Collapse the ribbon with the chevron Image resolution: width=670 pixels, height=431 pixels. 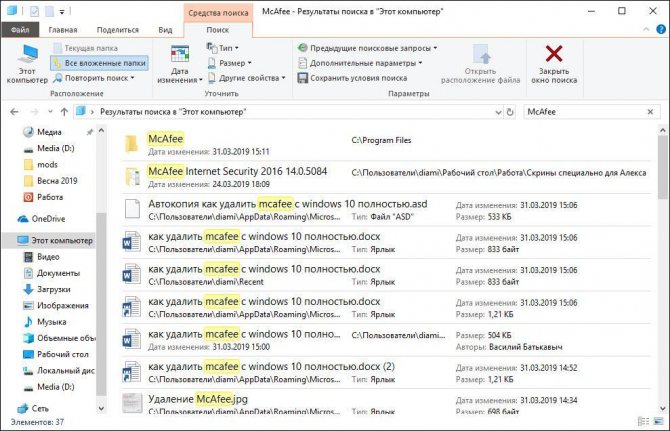click(646, 29)
